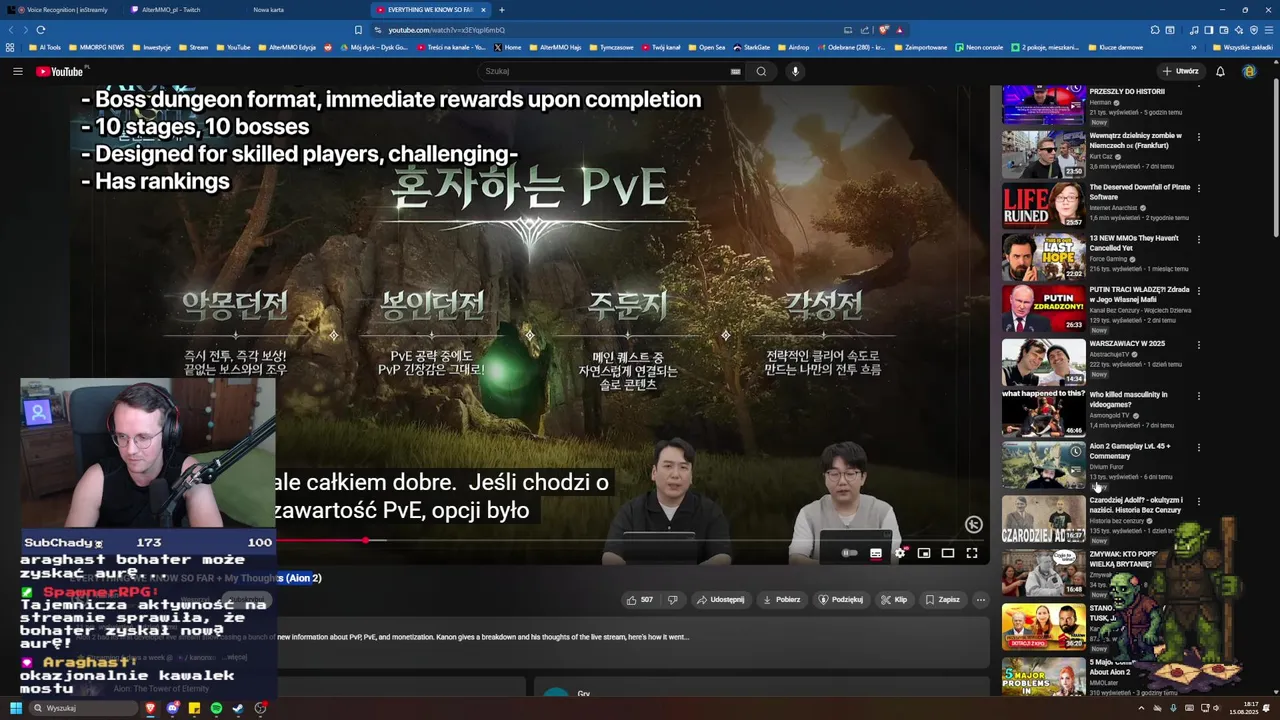Open the YouTube account avatar menu
Viewport: 1280px width, 720px height.
click(1249, 71)
